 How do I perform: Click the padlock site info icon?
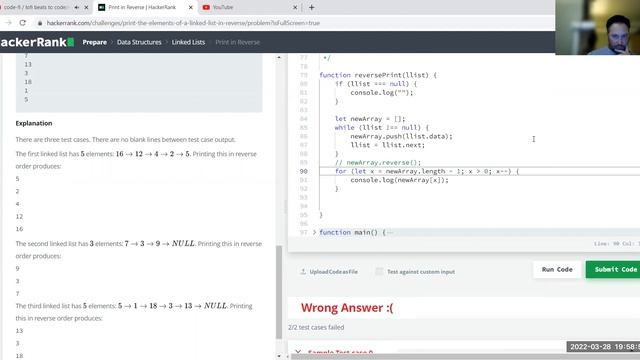[x=40, y=23]
